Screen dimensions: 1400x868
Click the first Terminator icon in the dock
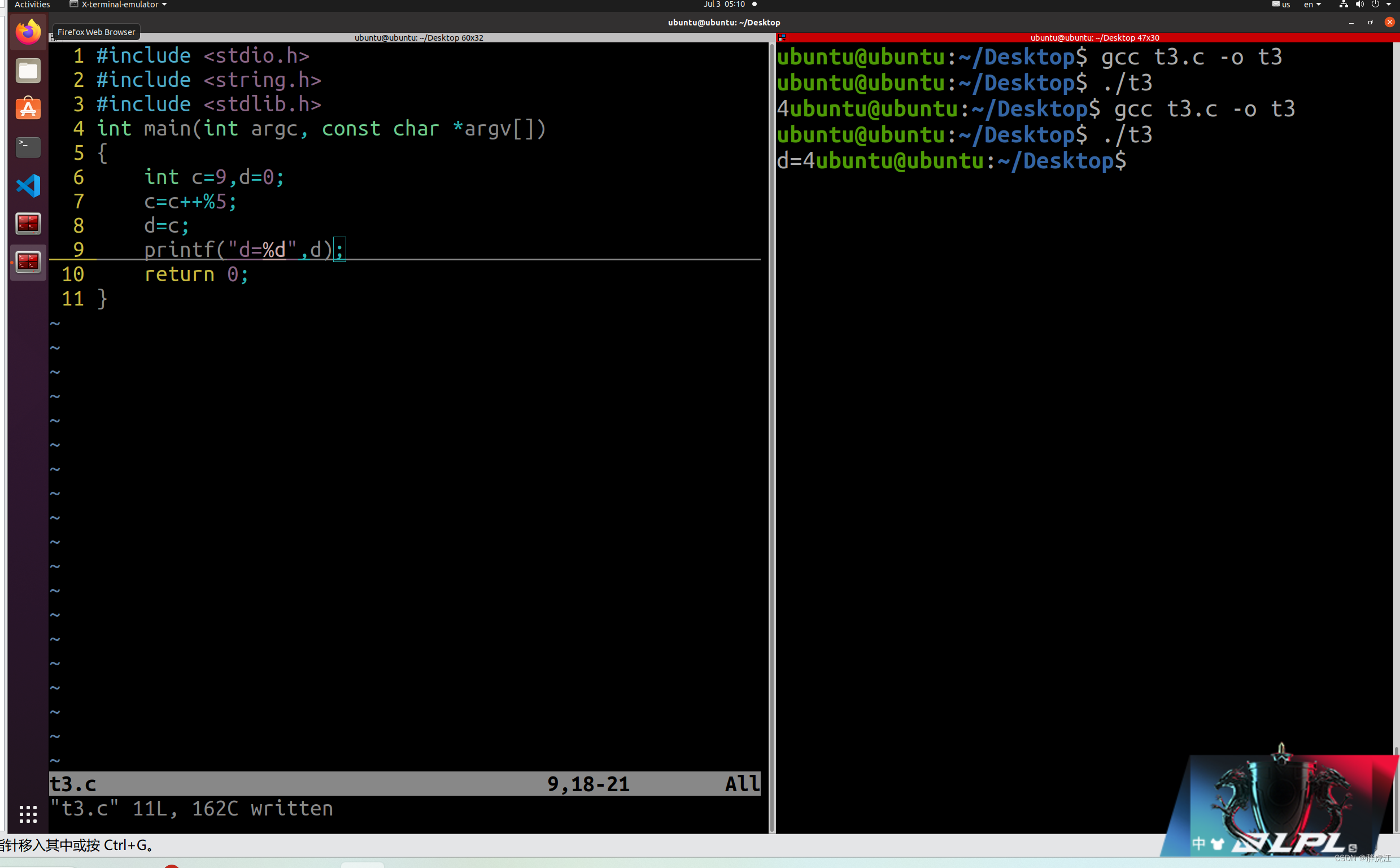[28, 223]
